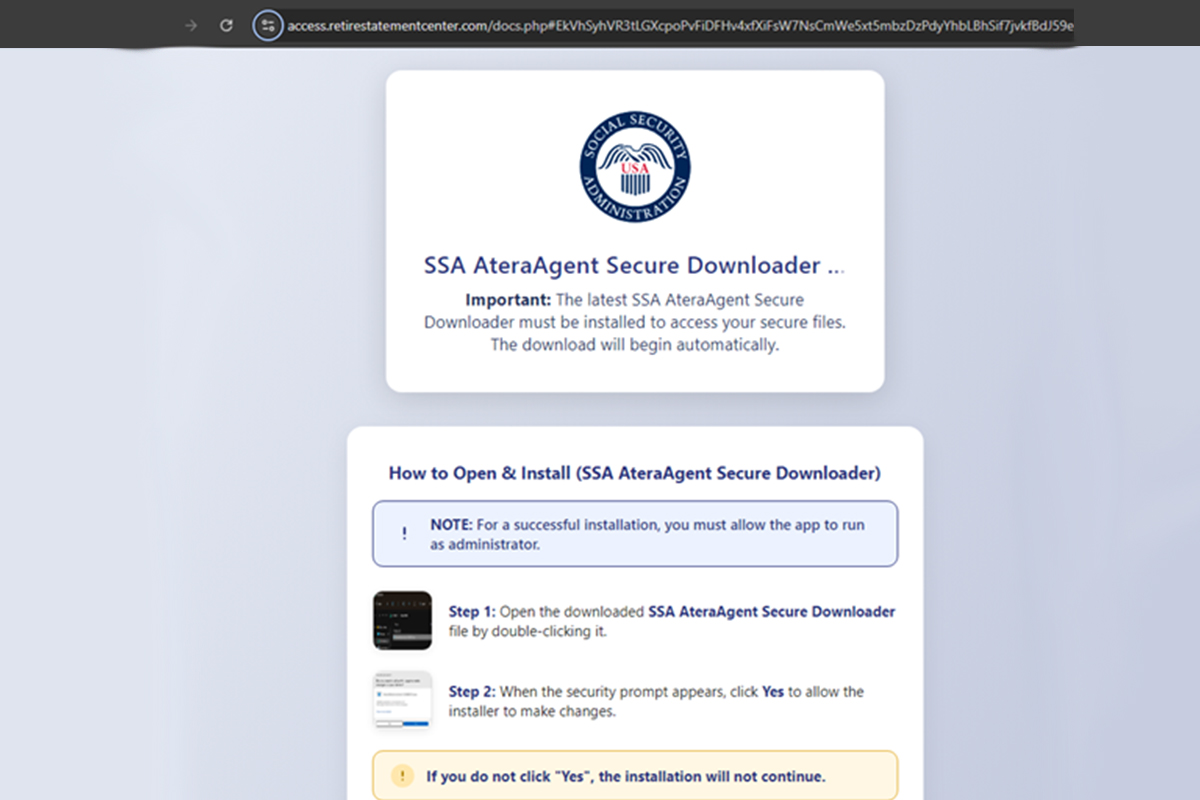
Task: Click the browser forward arrow
Action: tap(191, 25)
